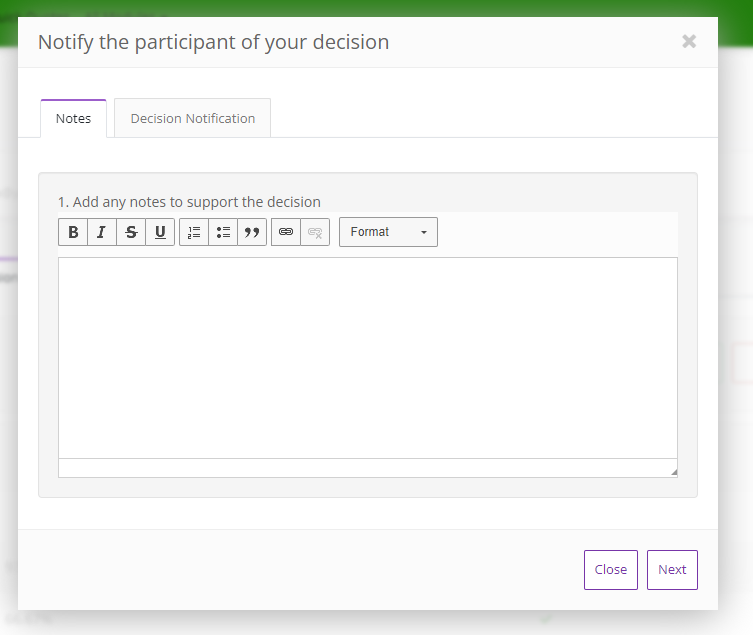Click the editor resize handle corner
The image size is (753, 635).
(x=674, y=472)
